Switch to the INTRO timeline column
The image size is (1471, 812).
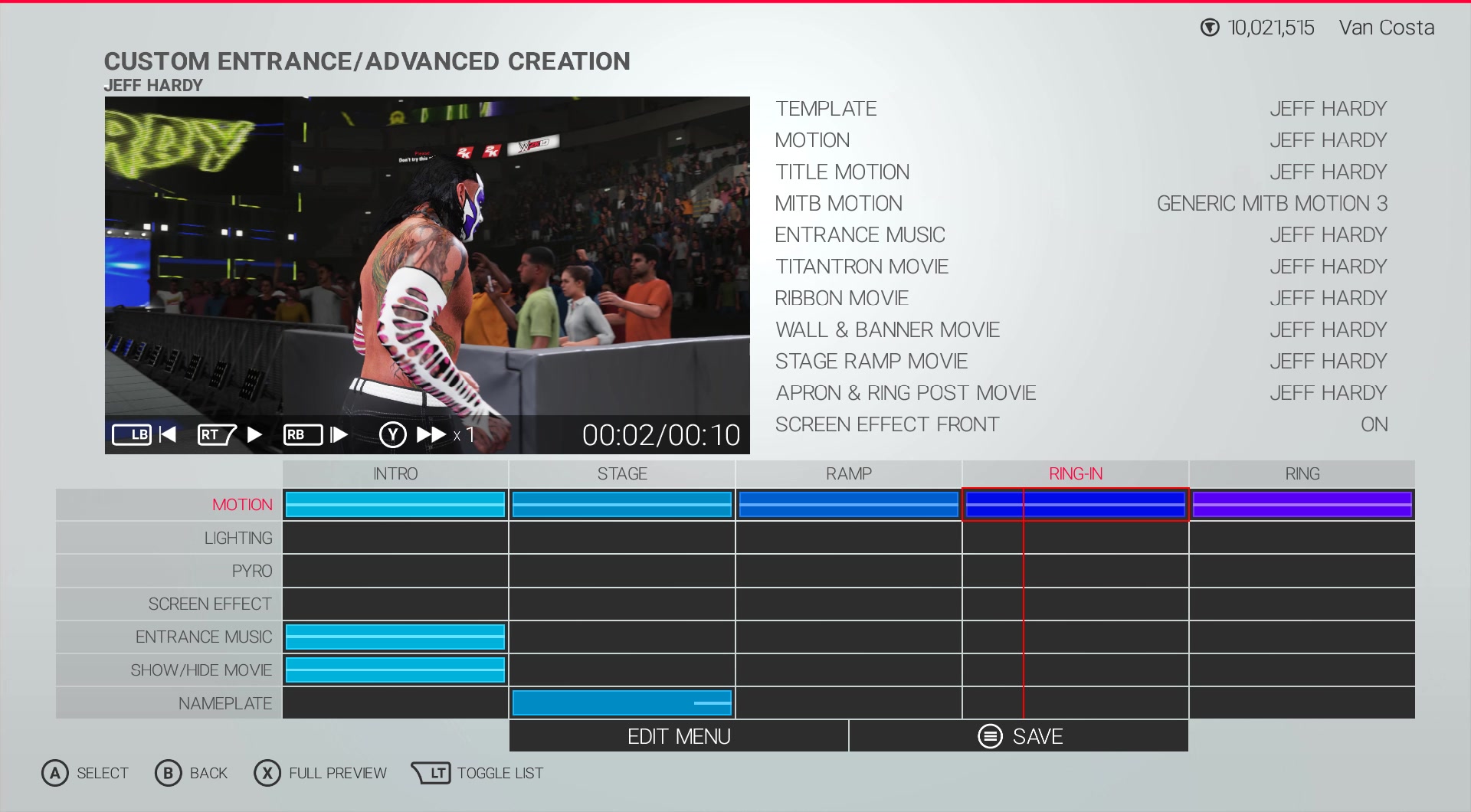[x=395, y=473]
